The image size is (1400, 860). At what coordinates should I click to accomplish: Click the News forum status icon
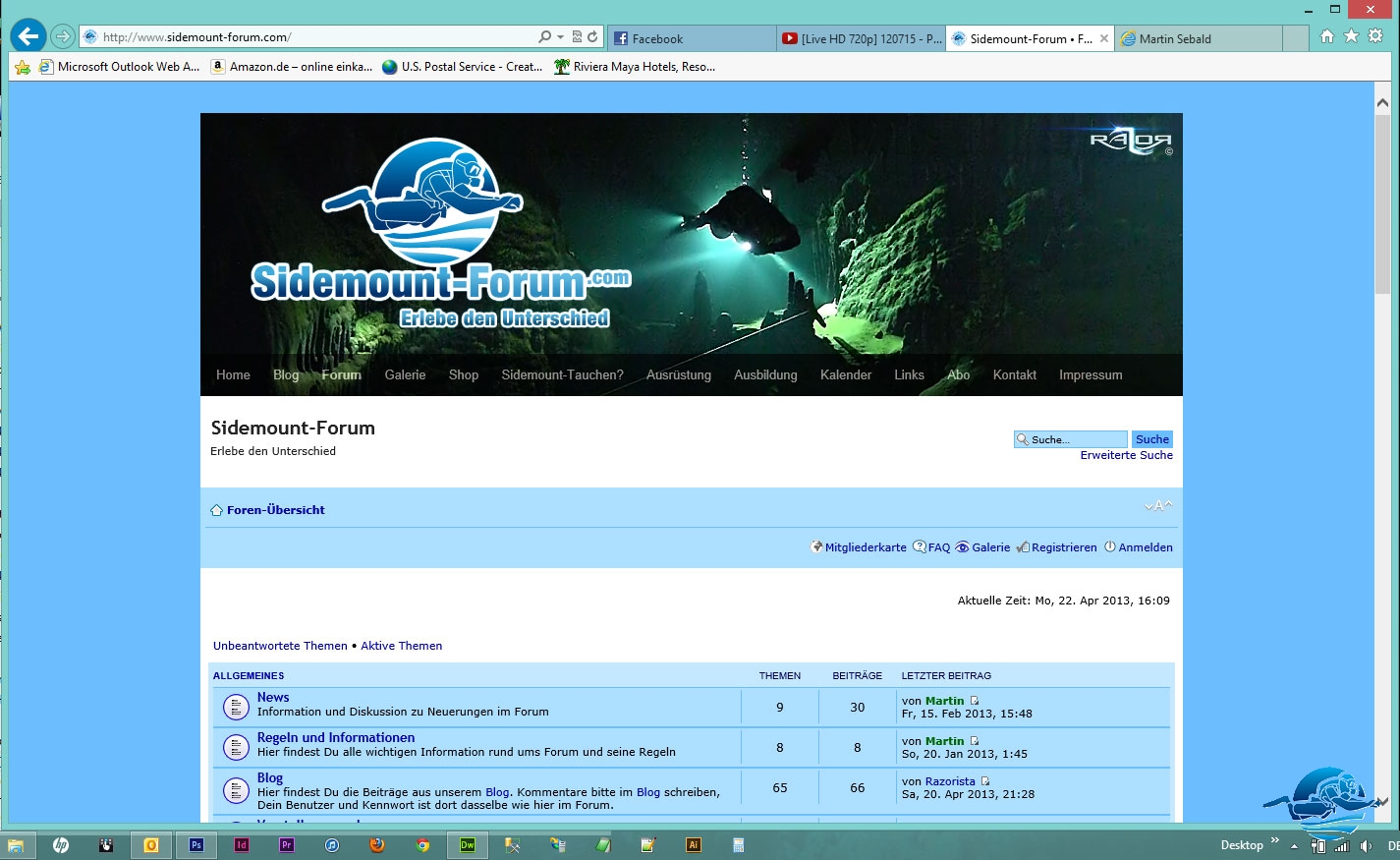[236, 707]
